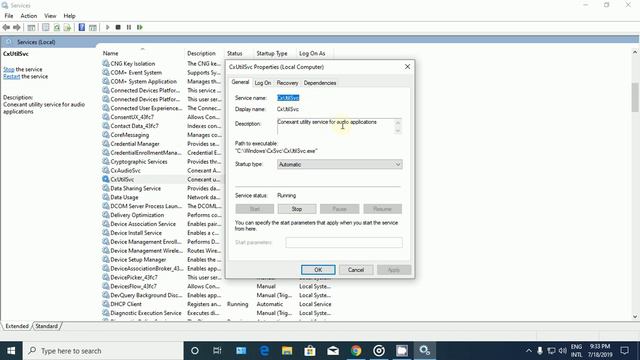Open the Startup type dropdown
The width and height of the screenshot is (640, 360).
point(340,164)
